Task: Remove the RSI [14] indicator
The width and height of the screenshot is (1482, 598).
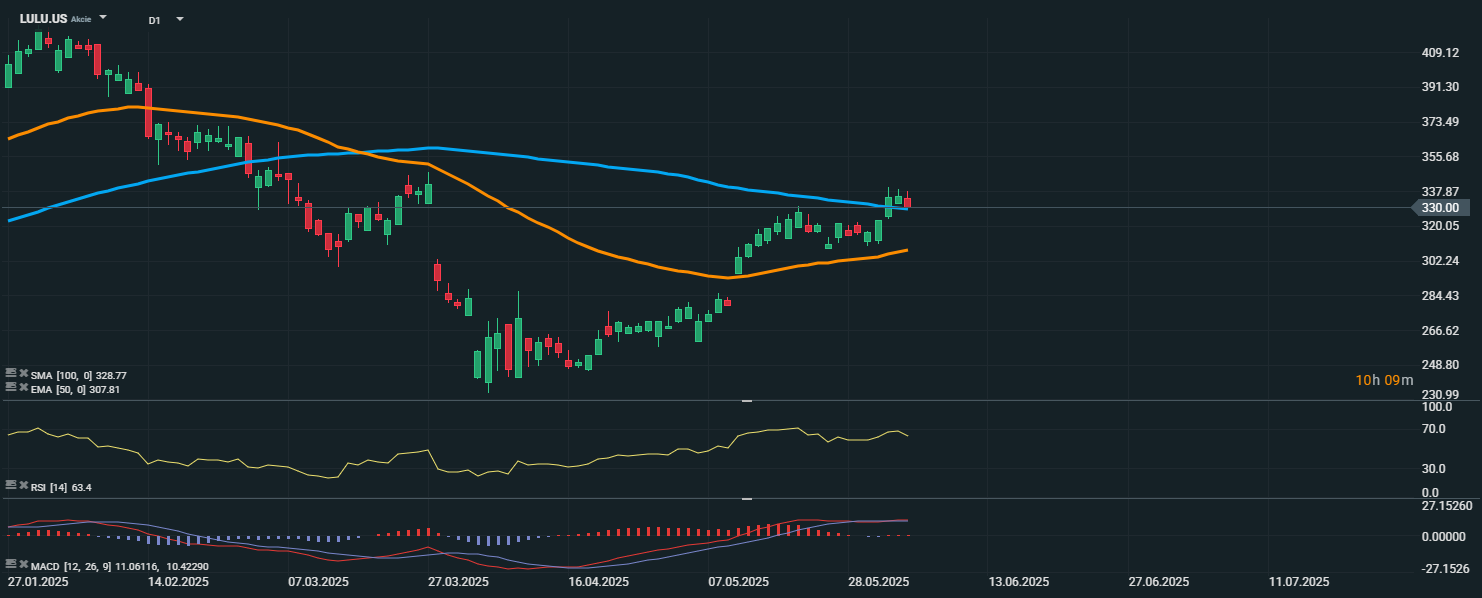Action: tap(23, 485)
